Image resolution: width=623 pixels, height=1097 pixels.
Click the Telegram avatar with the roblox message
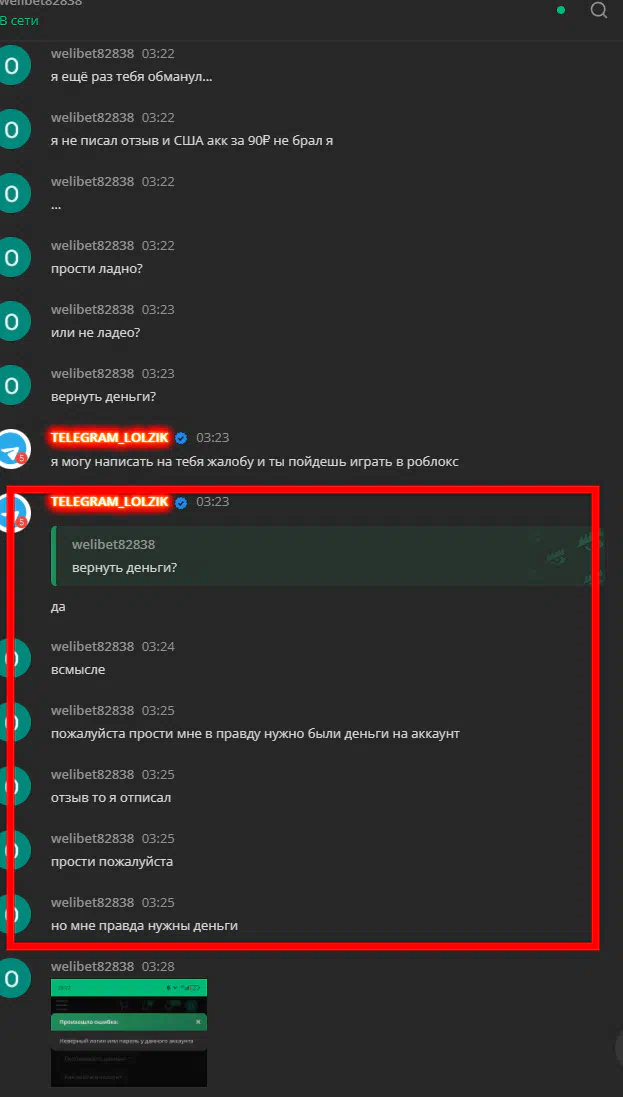13,449
